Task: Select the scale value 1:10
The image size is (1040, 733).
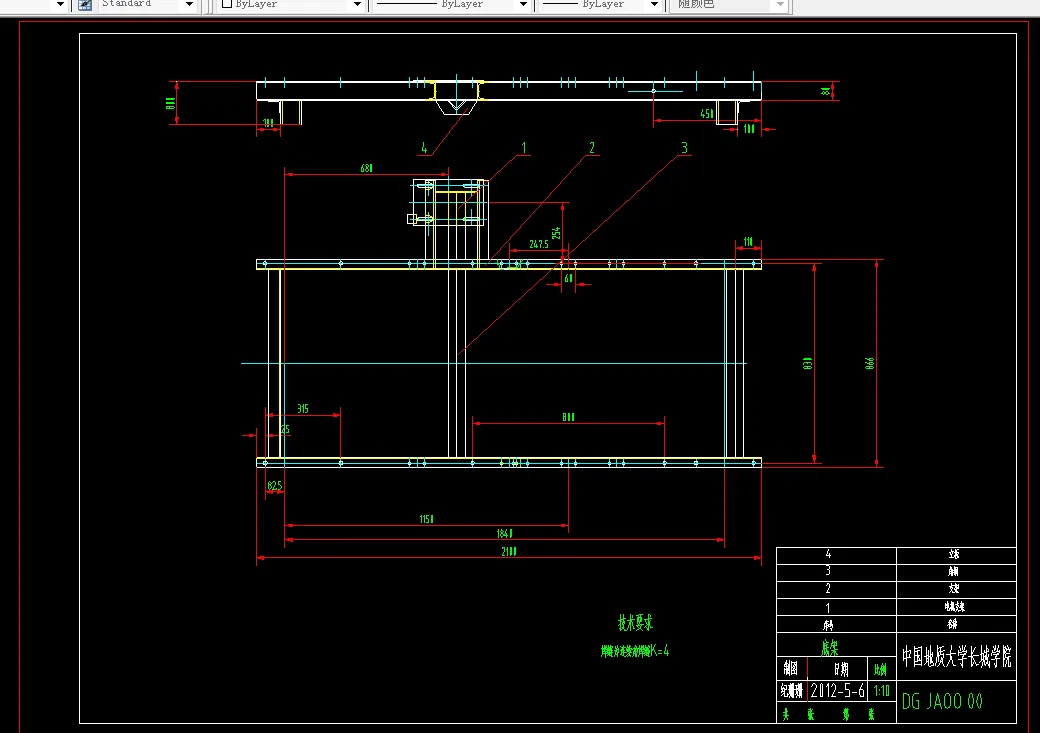Action: point(881,691)
